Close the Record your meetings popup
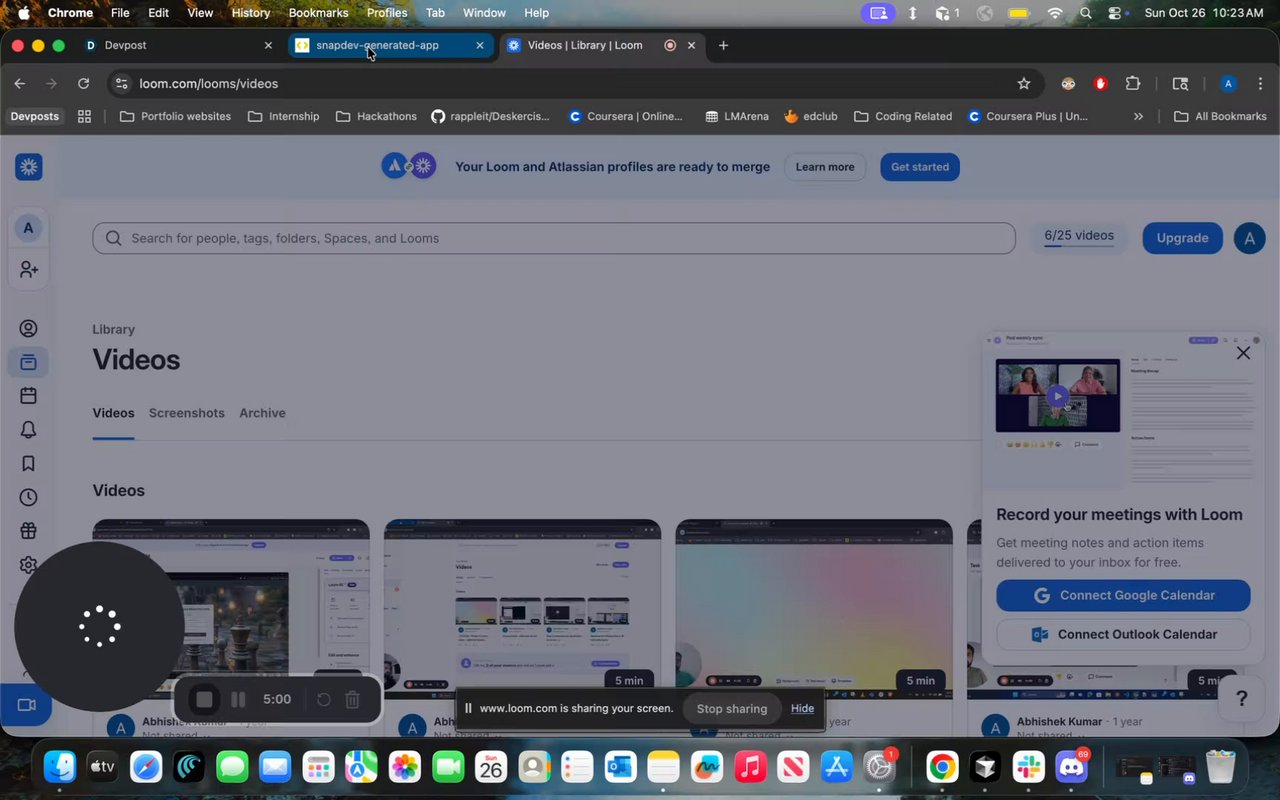Viewport: 1280px width, 800px height. coord(1243,353)
